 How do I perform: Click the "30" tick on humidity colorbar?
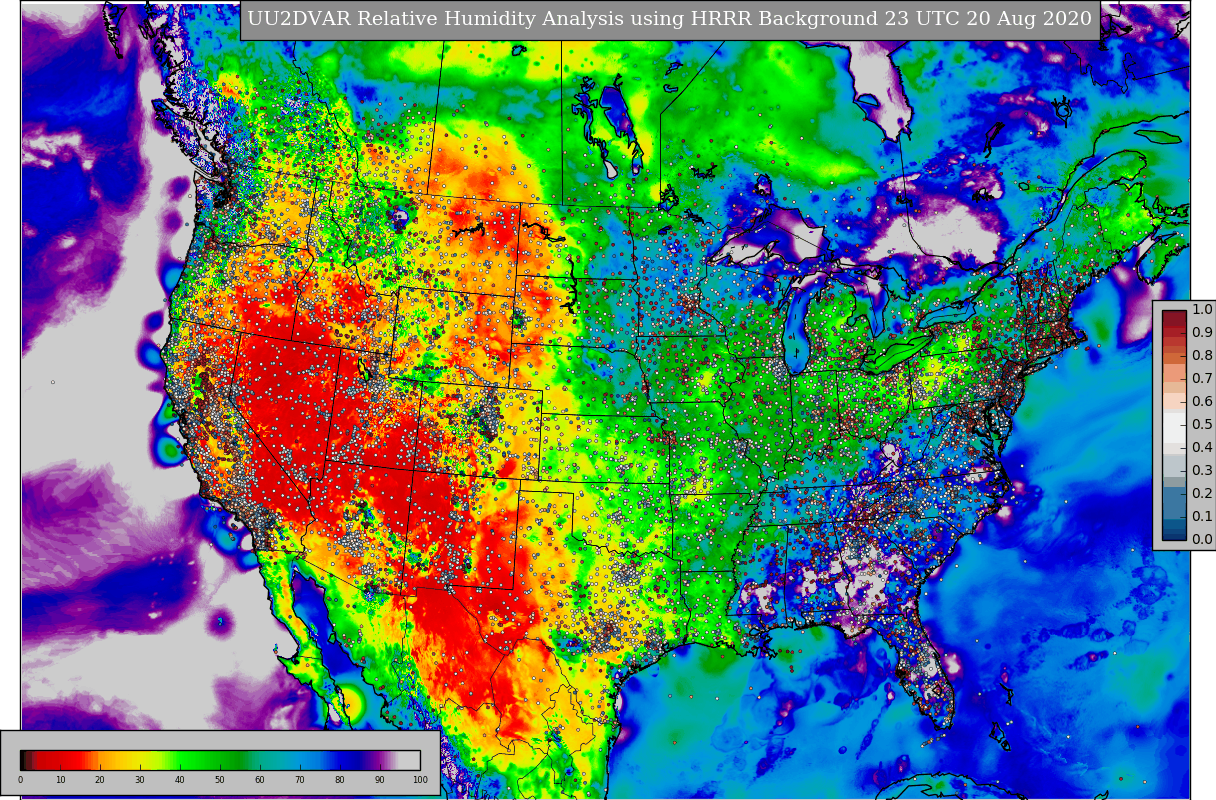point(140,780)
